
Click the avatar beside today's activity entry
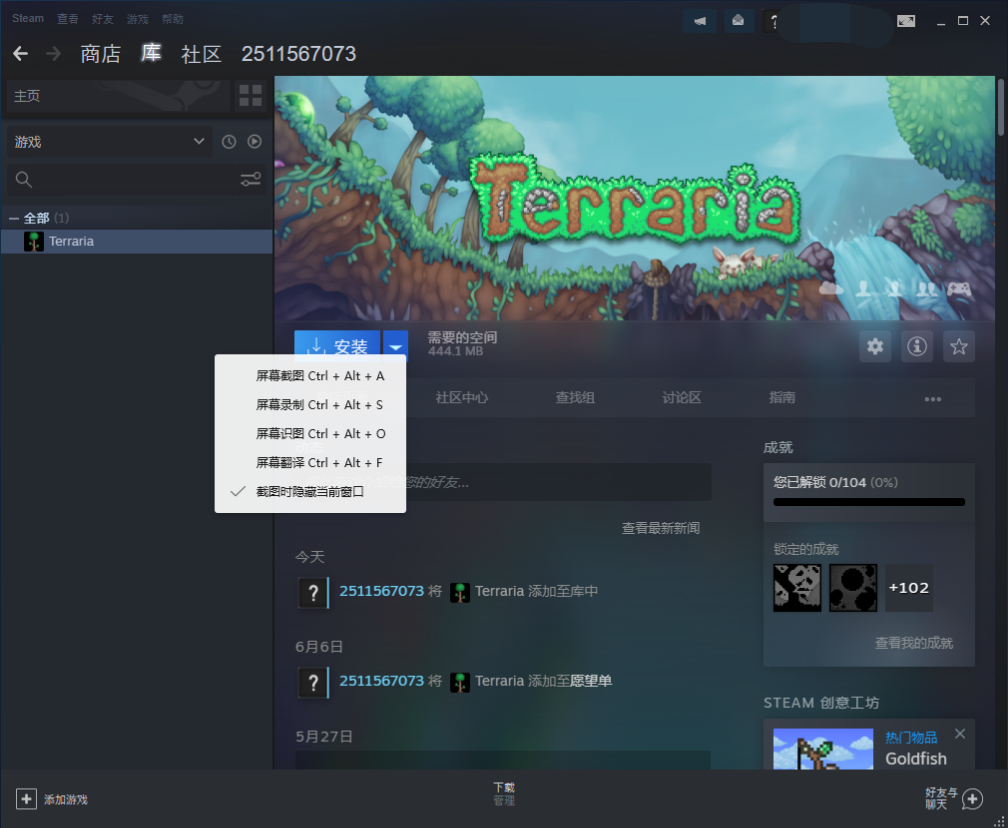pyautogui.click(x=313, y=593)
